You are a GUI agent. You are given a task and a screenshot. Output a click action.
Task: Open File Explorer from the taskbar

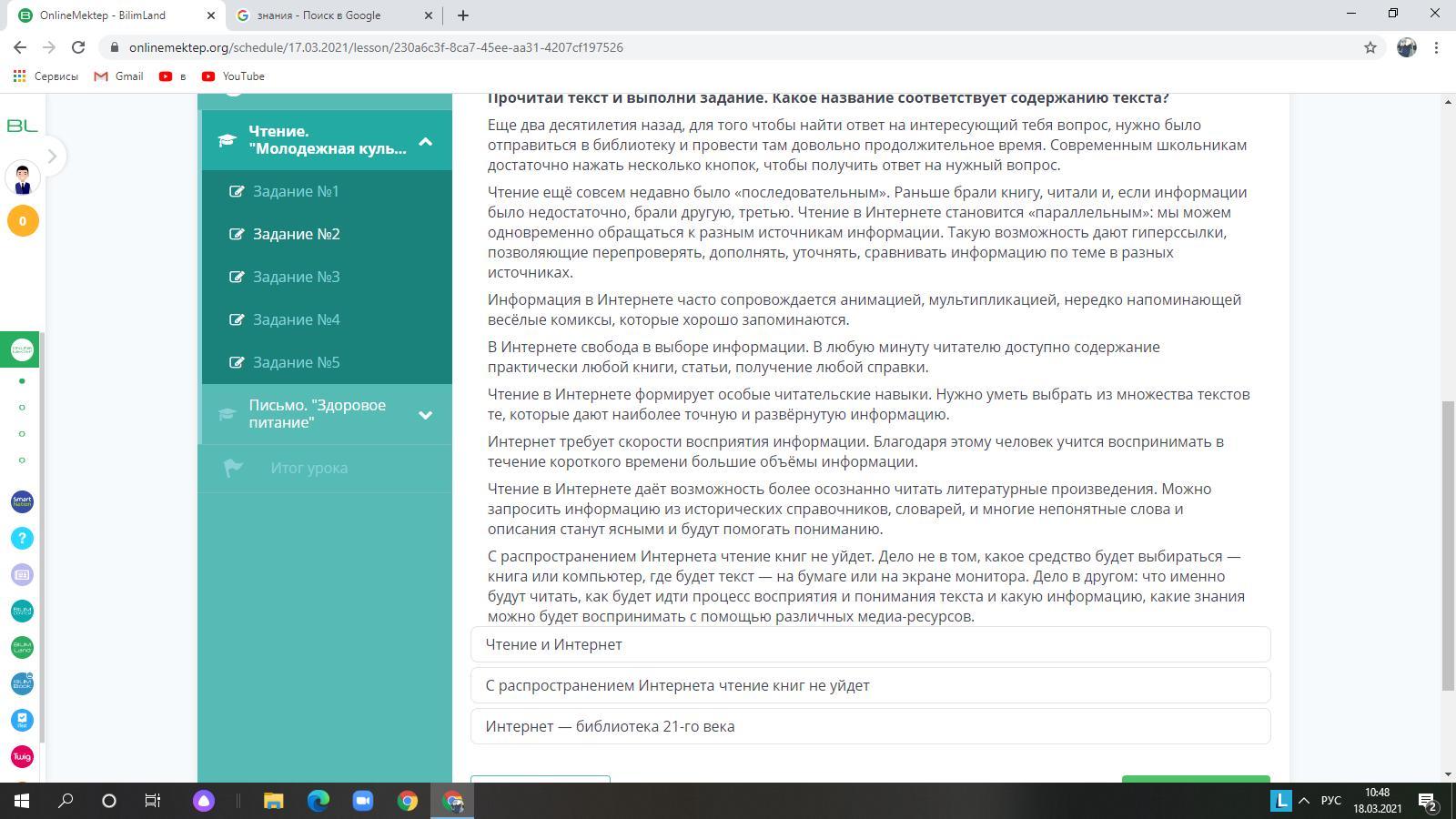pyautogui.click(x=273, y=801)
